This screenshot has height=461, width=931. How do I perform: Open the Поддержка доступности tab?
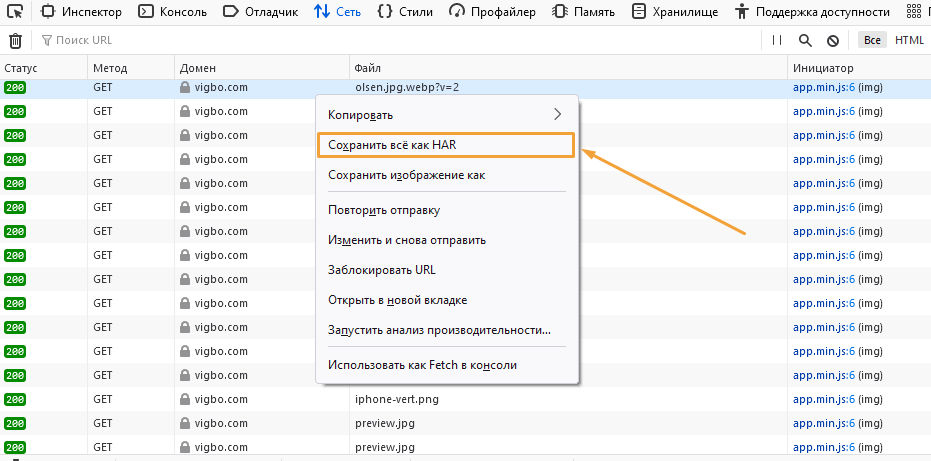tap(812, 11)
